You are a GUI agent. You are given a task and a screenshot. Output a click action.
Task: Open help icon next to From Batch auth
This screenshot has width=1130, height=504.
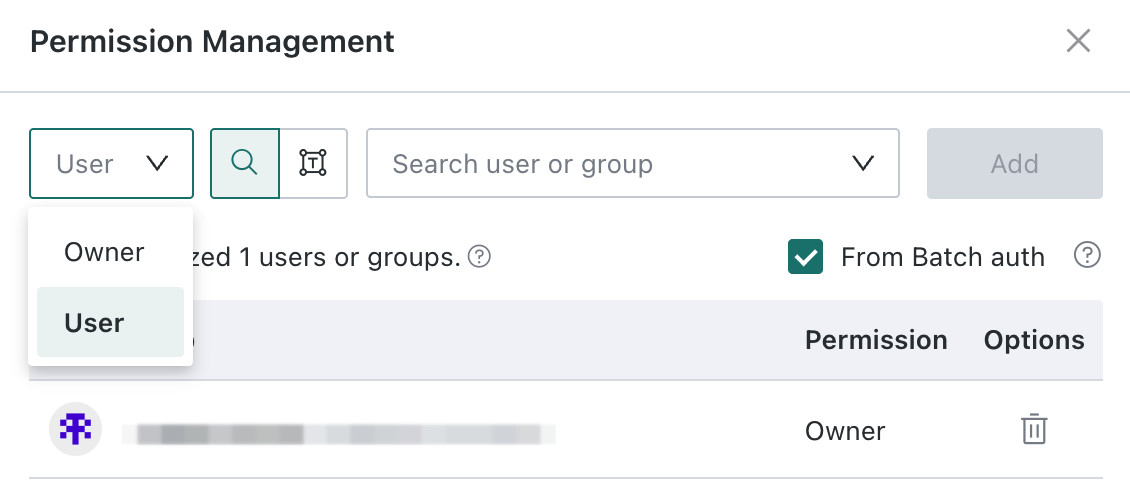[1087, 255]
